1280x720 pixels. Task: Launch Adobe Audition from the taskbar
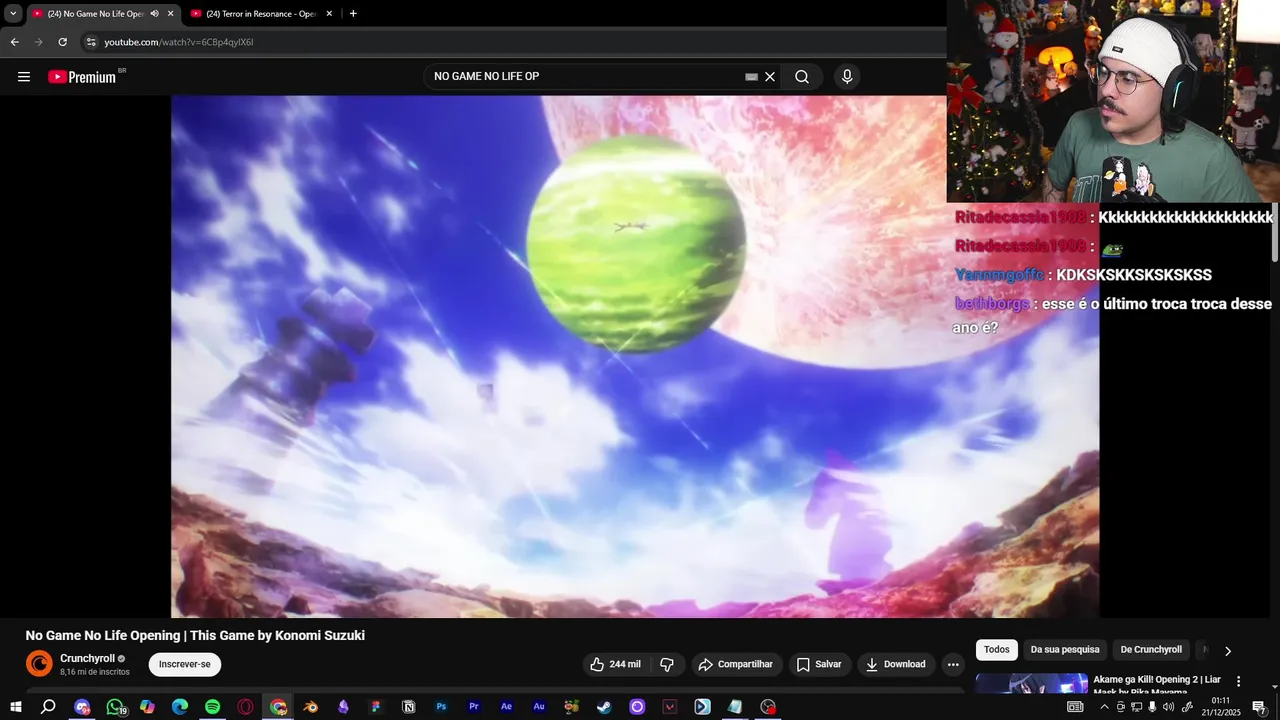539,707
